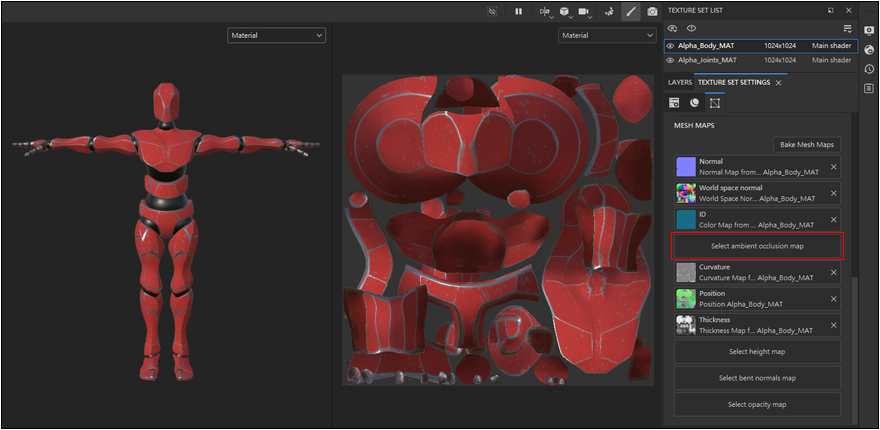
Task: Click the symmetry tool icon
Action: [x=544, y=11]
